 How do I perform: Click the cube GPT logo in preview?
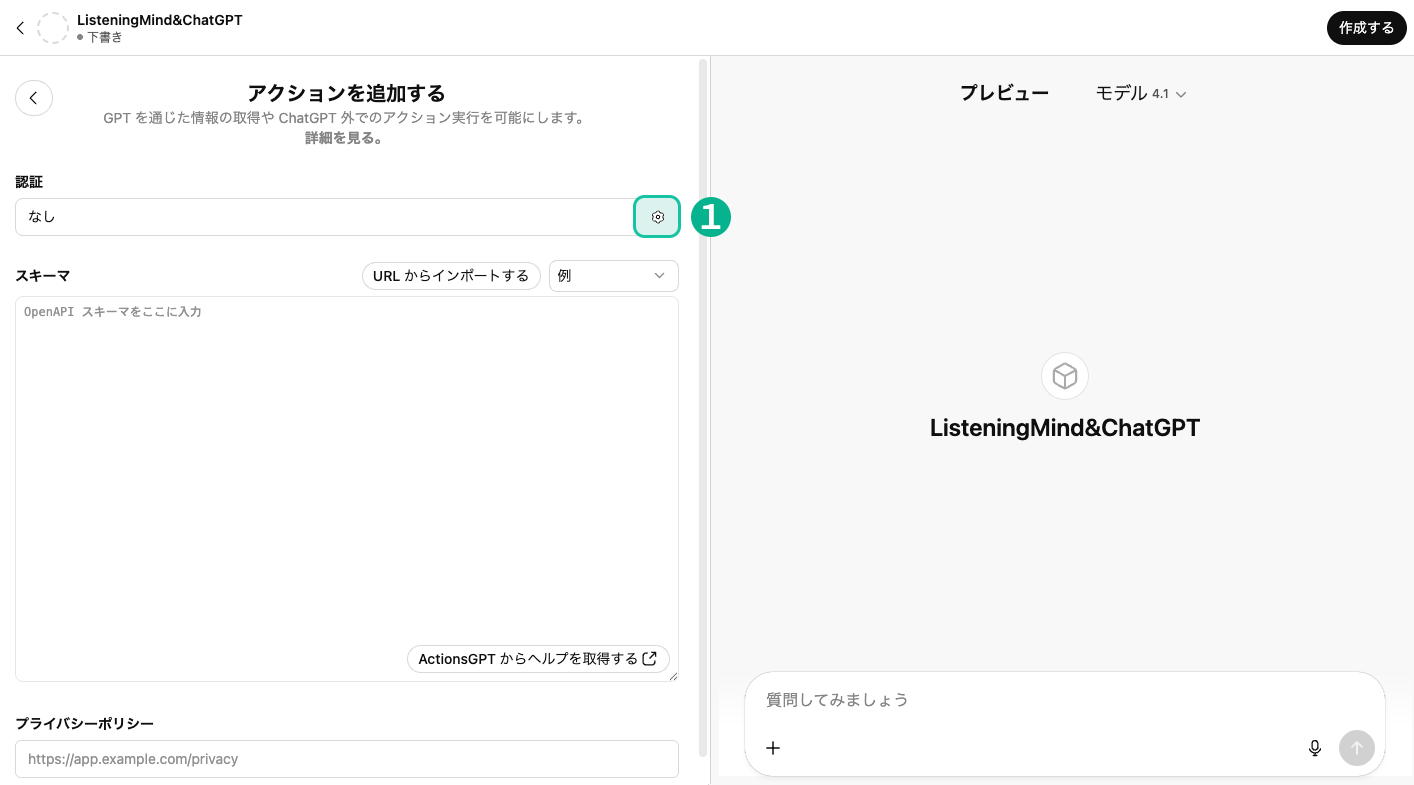coord(1065,376)
